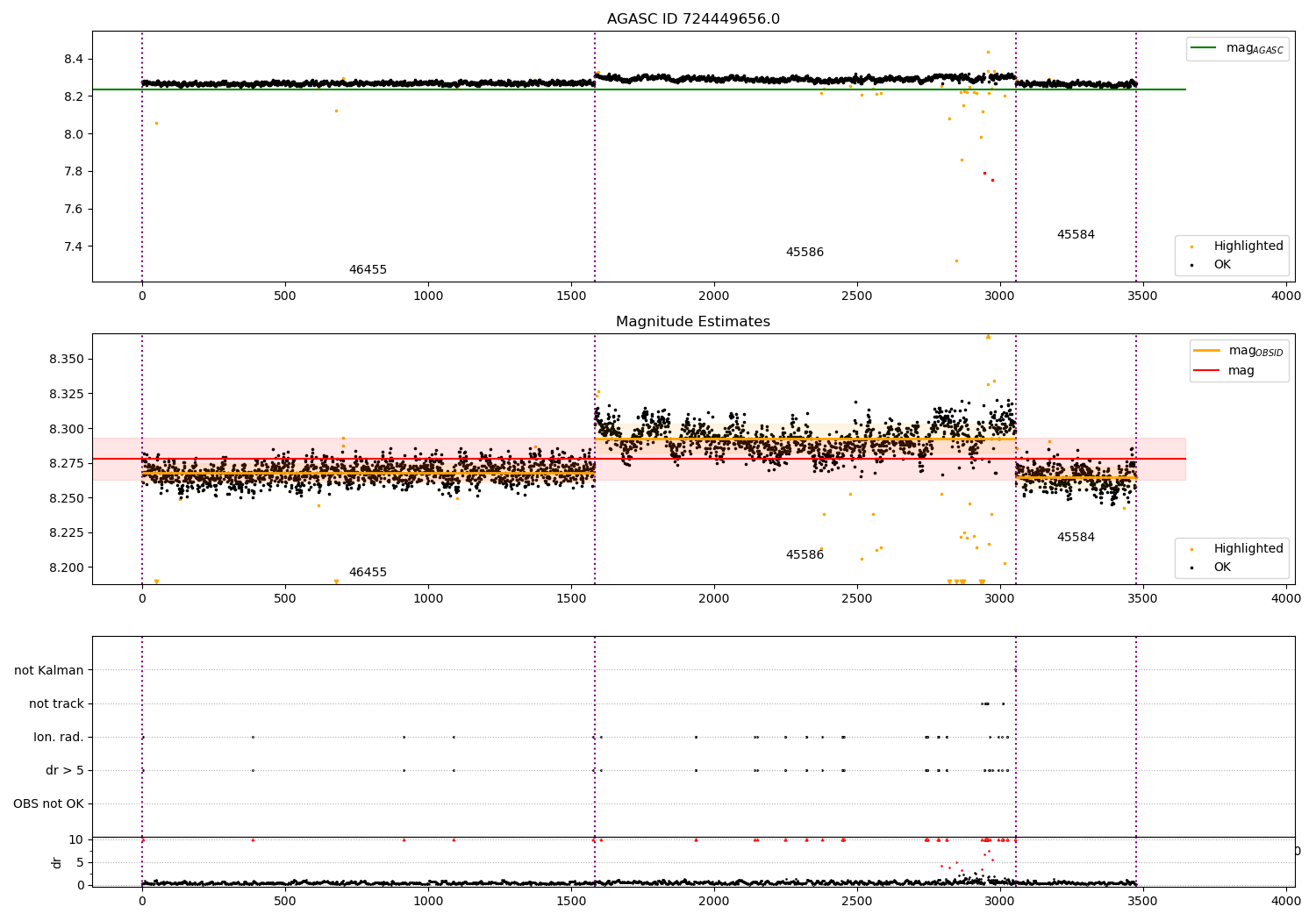
Task: Click the Magnitude Estimates subplot title
Action: tap(693, 322)
